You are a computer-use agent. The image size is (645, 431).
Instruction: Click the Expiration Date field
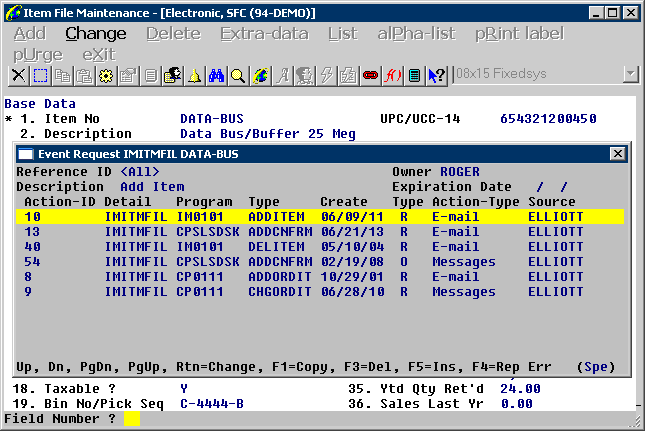coord(552,187)
